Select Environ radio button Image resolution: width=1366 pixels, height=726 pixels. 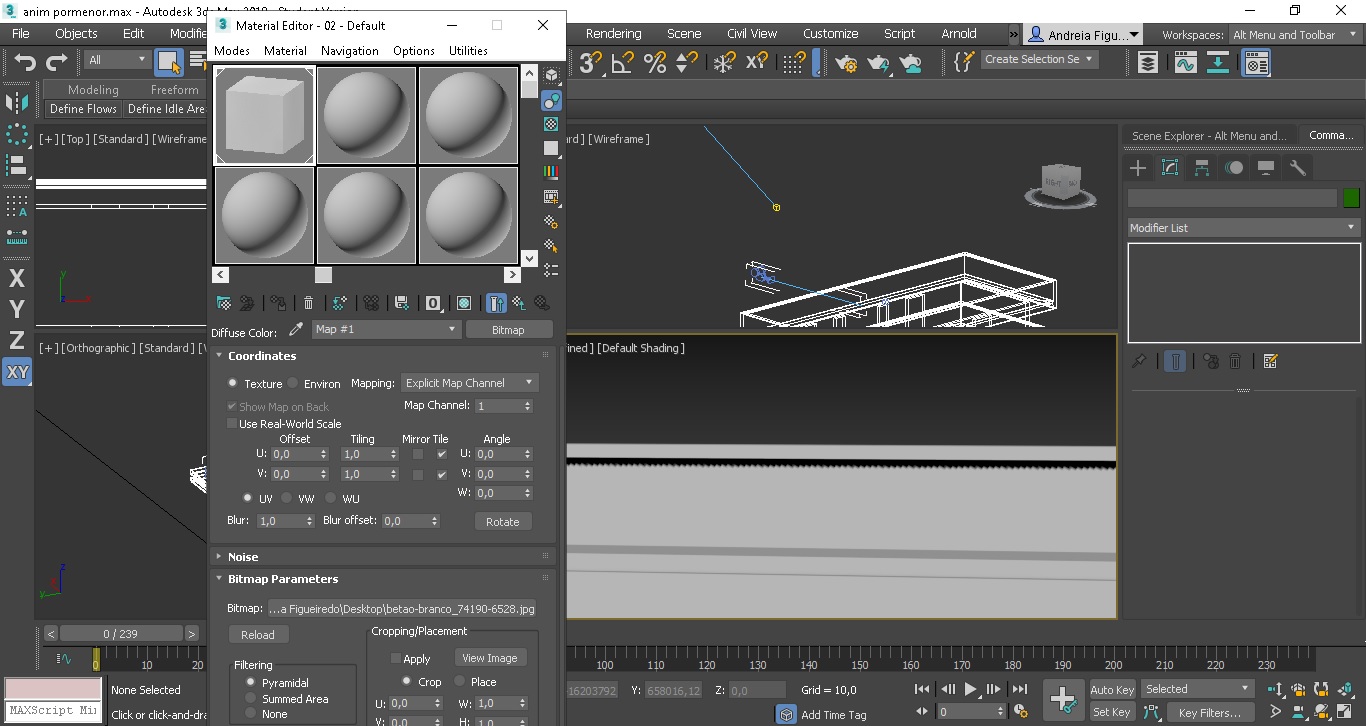[293, 383]
